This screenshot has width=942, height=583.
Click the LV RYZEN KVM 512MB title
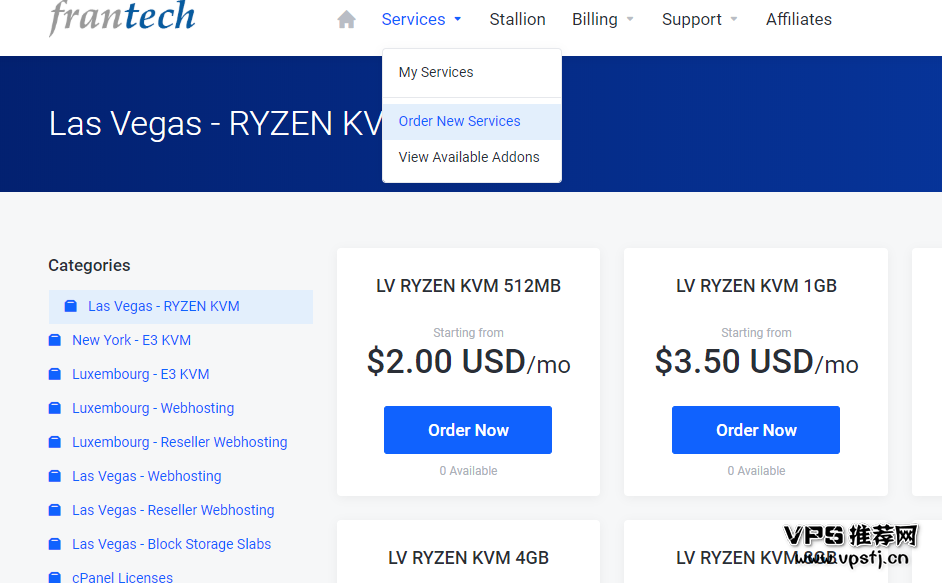point(469,286)
